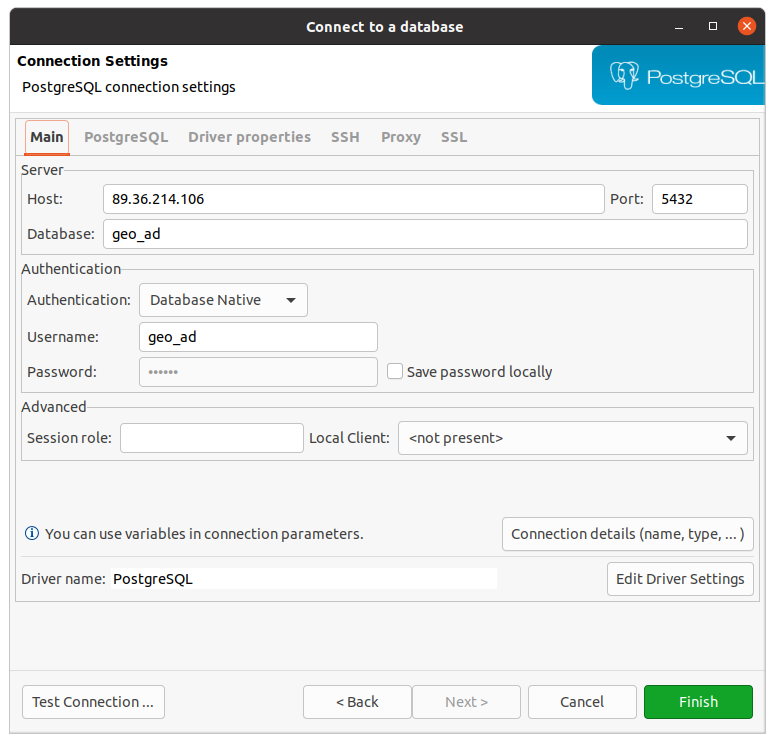Minimize the Connect to a database window
Viewport: 775px width, 743px height.
(x=683, y=26)
